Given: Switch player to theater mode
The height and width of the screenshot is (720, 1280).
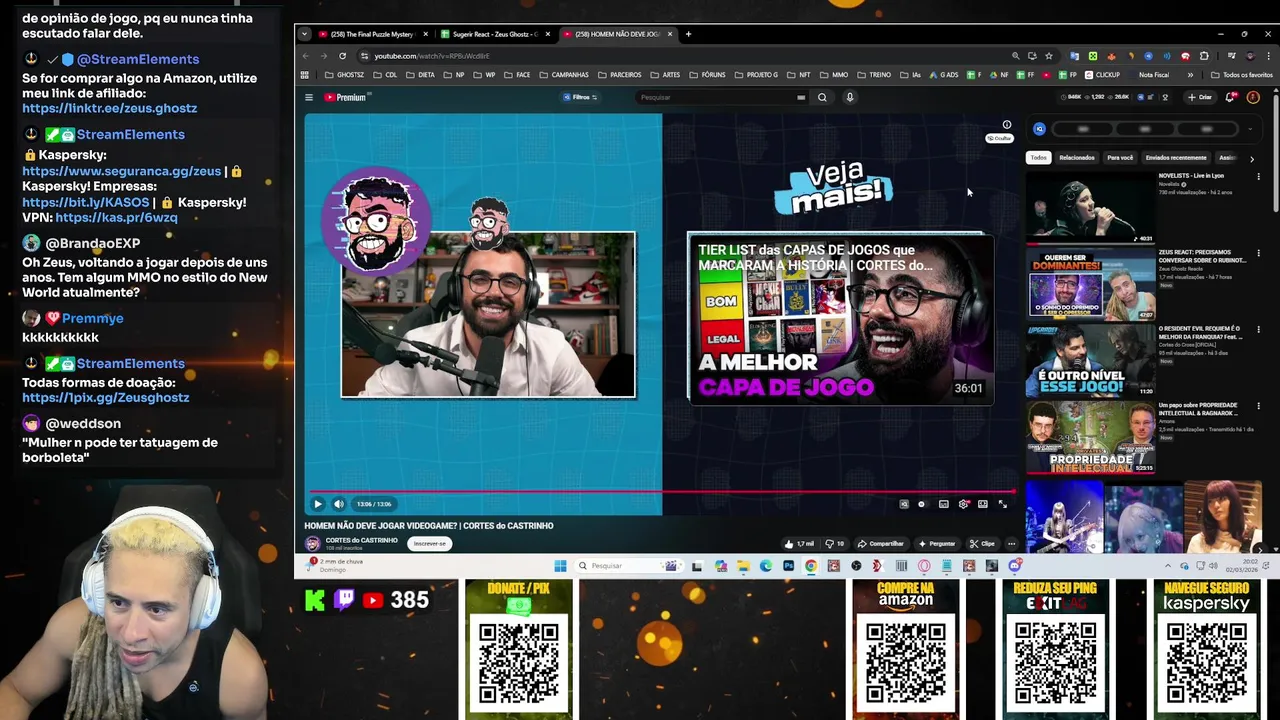Looking at the screenshot, I should tap(983, 504).
